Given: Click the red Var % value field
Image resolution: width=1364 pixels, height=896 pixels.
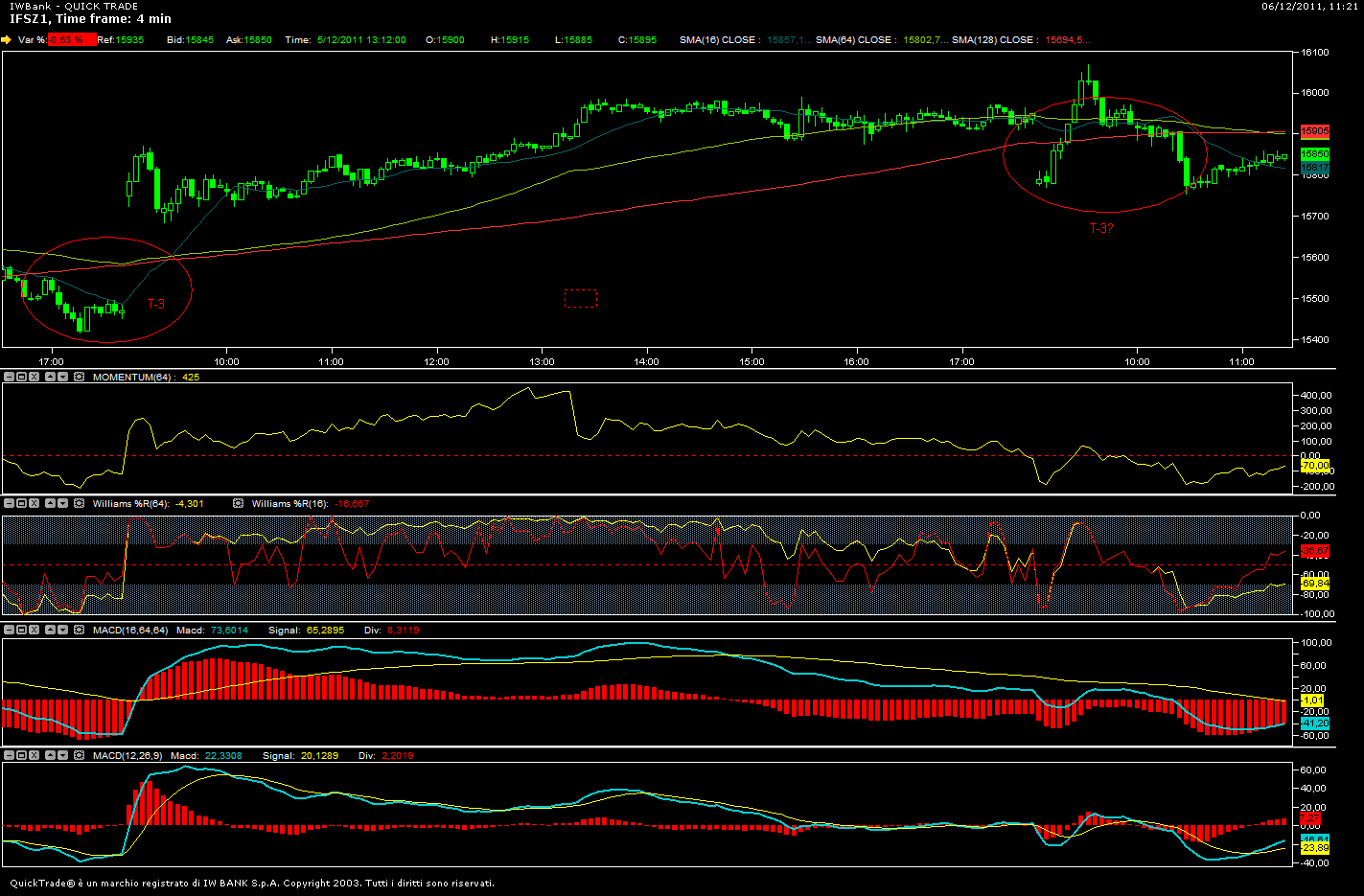Looking at the screenshot, I should click(72, 40).
